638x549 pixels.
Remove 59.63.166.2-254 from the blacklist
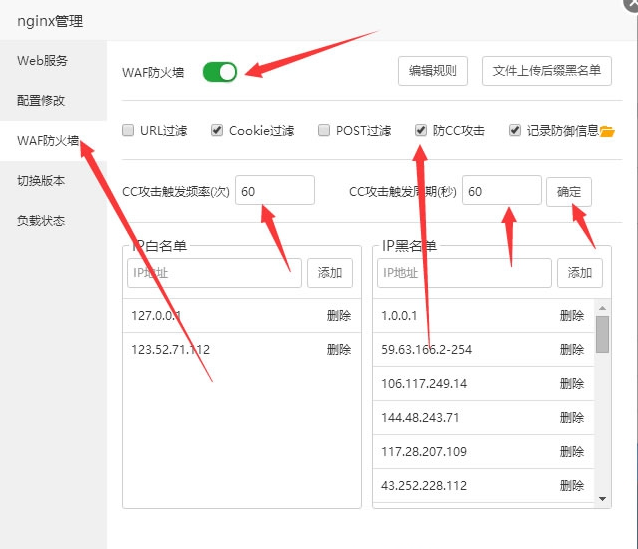[x=572, y=350]
